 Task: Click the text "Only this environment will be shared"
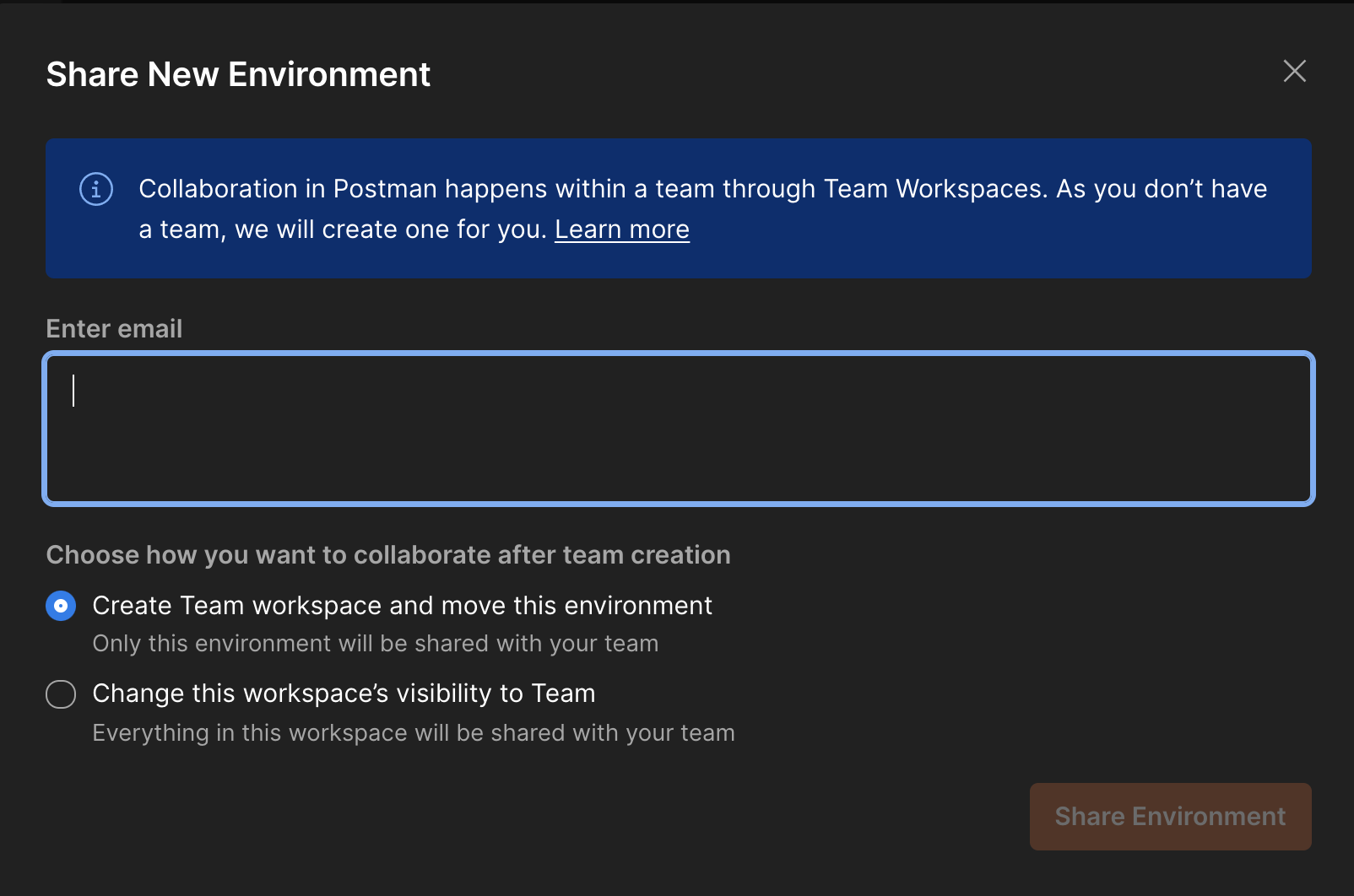pos(375,643)
